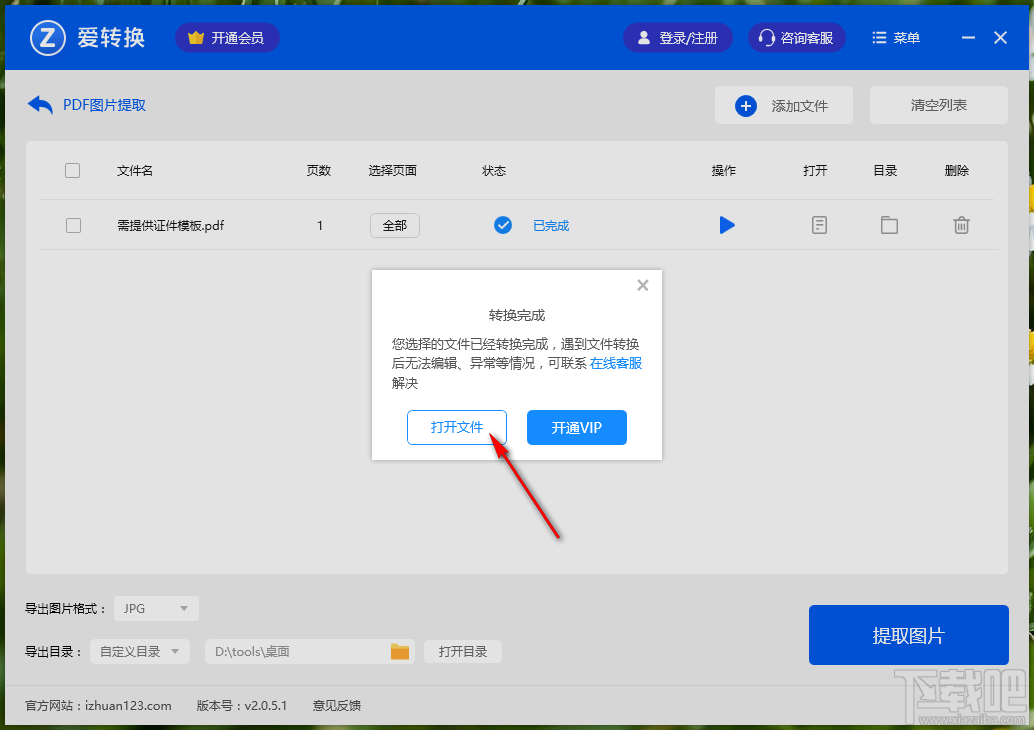Open the JPG export format dropdown
Image resolution: width=1034 pixels, height=730 pixels.
point(156,608)
